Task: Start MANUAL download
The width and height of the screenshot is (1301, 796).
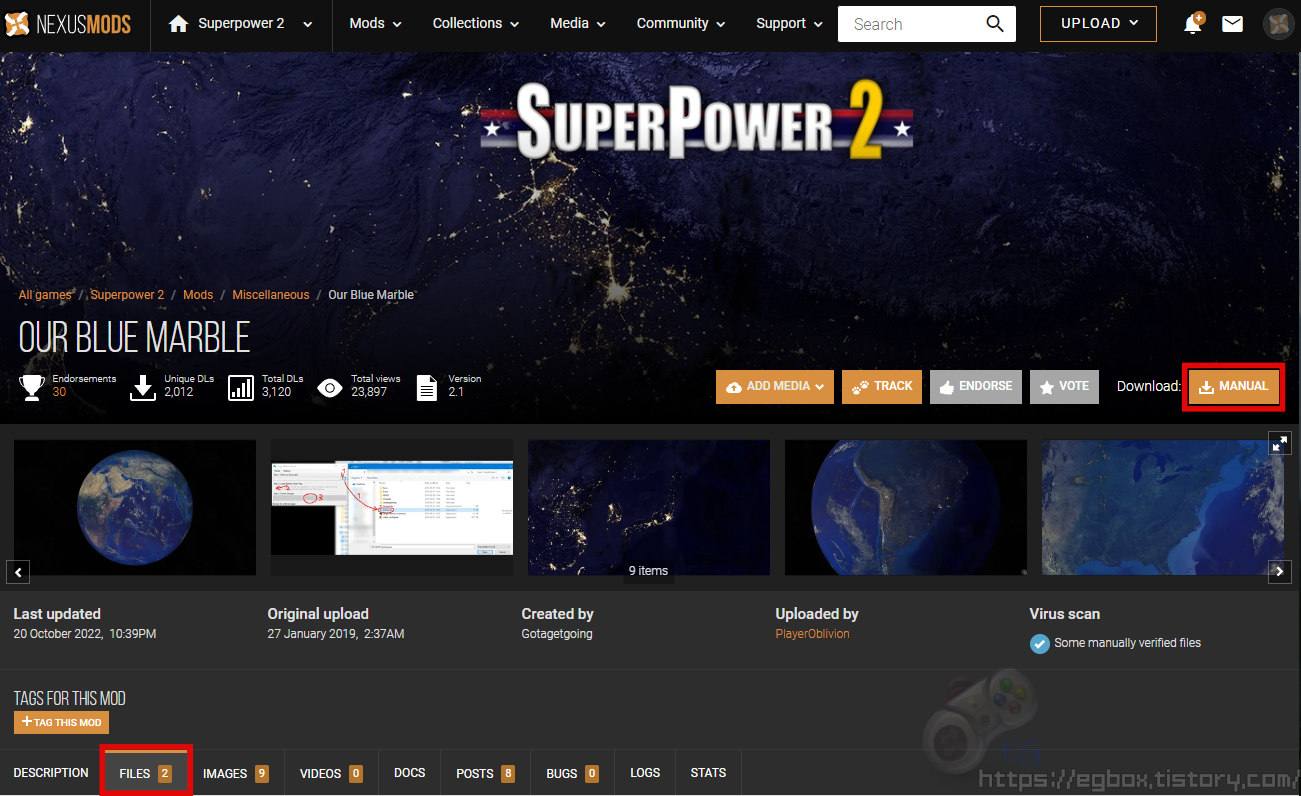Action: [x=1233, y=387]
